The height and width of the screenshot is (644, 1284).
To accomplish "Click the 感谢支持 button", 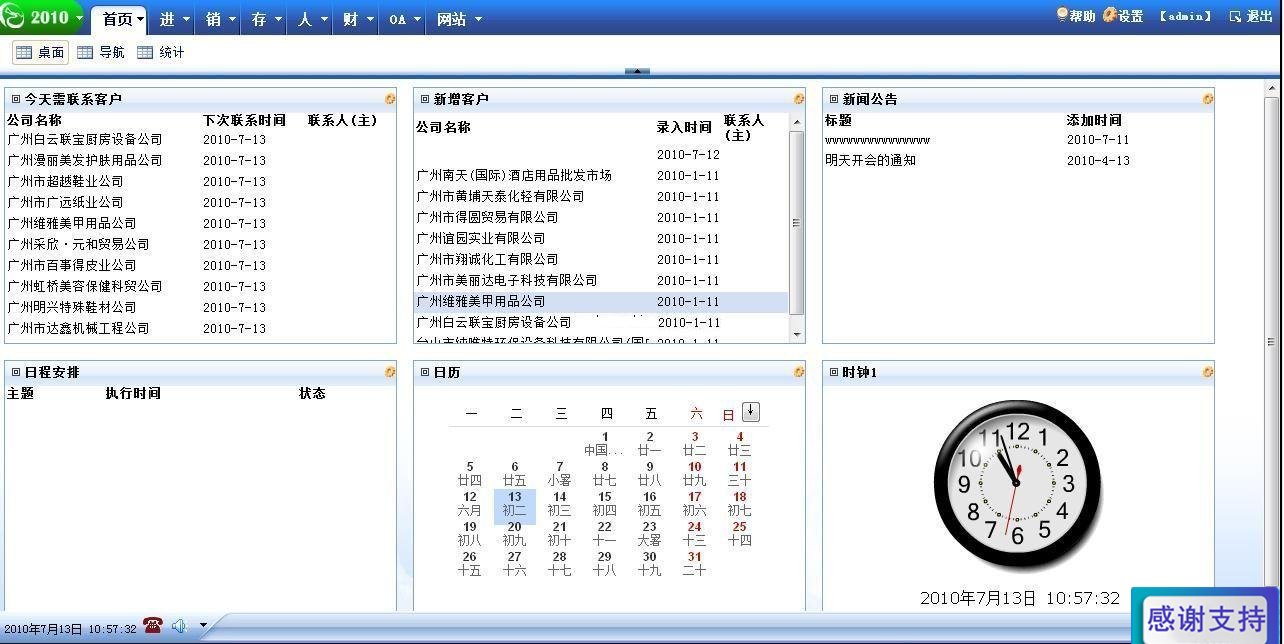I will 1206,618.
